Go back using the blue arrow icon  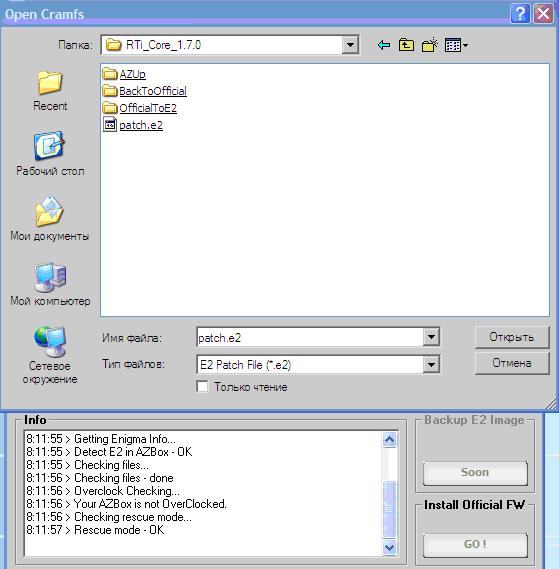pos(384,45)
